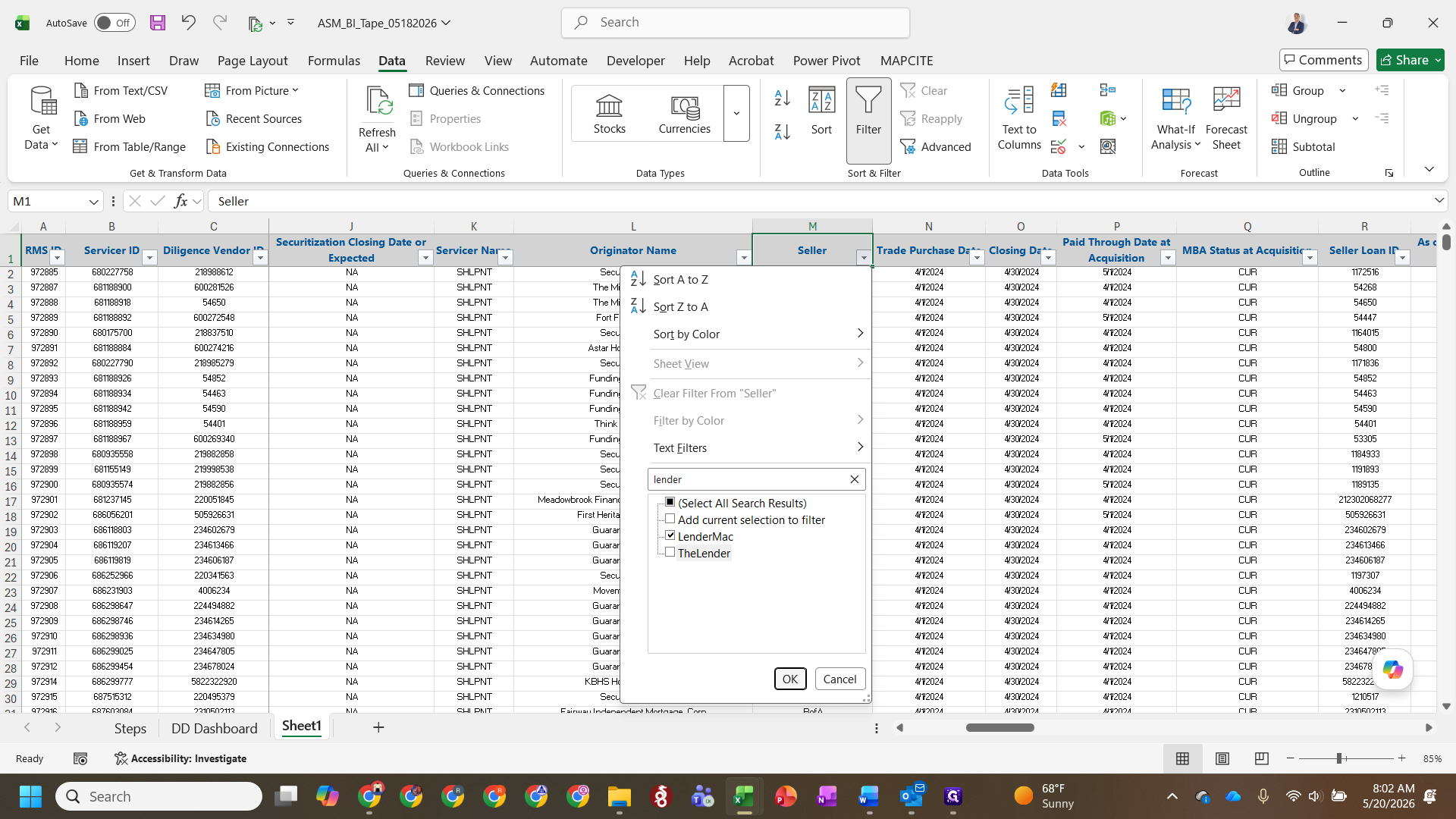This screenshot has width=1456, height=819.
Task: Select Stocks data type
Action: click(610, 114)
